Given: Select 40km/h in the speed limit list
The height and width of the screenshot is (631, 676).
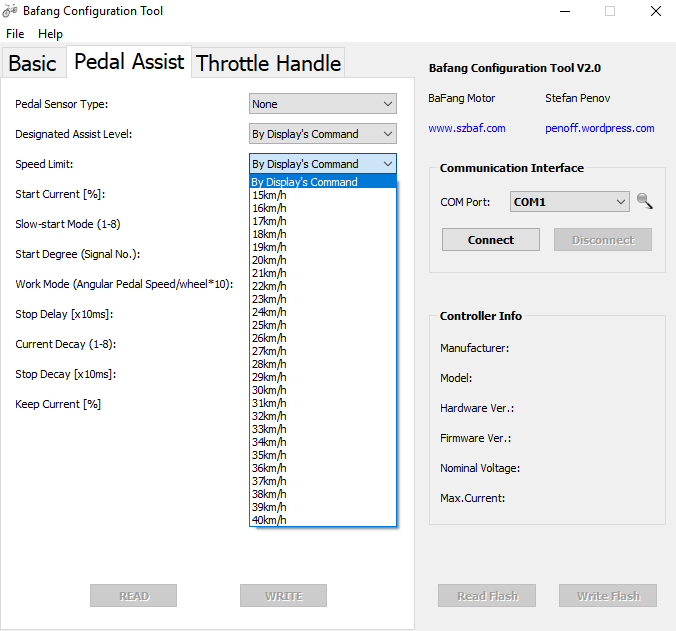Looking at the screenshot, I should [x=269, y=520].
